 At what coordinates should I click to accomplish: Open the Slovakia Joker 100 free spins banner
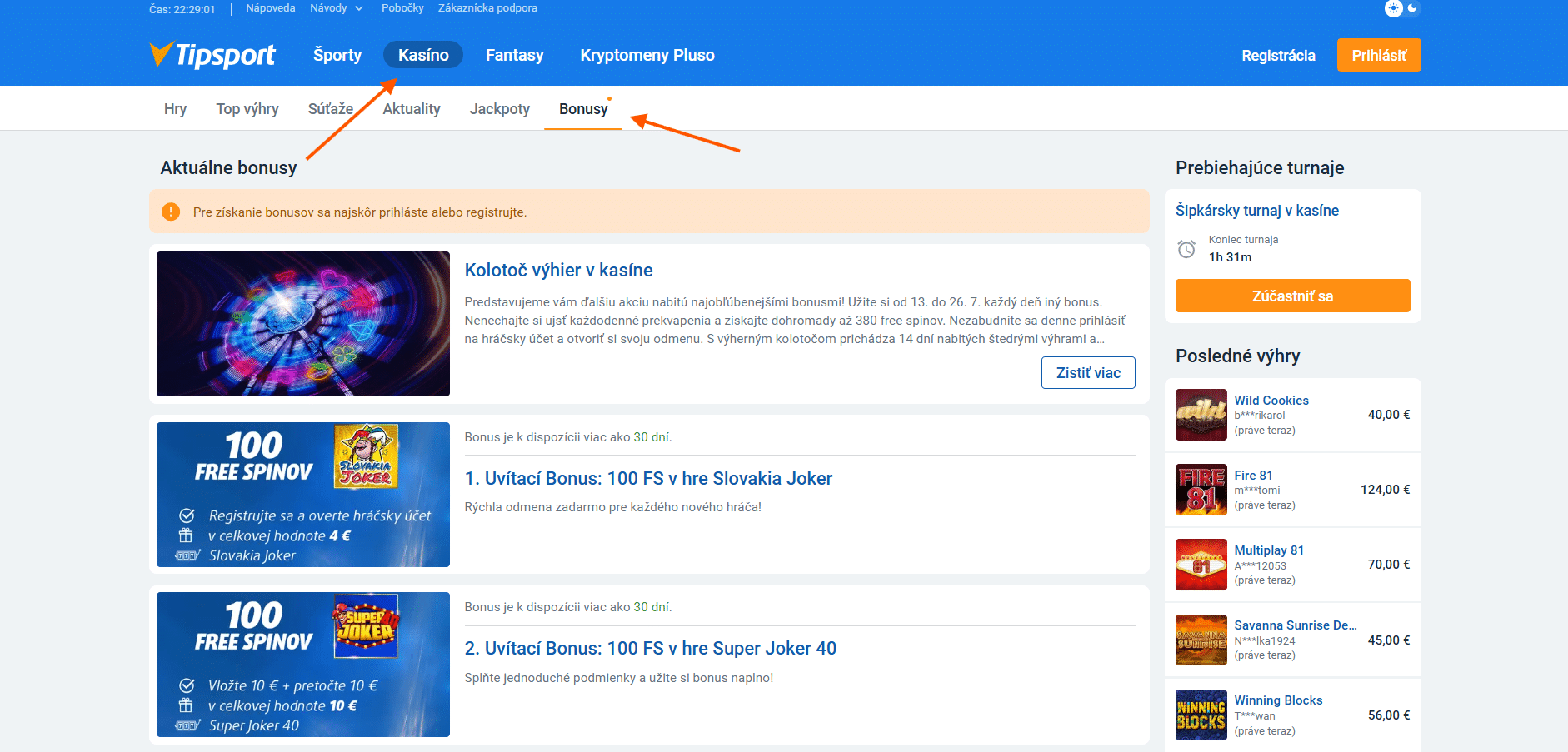(303, 495)
